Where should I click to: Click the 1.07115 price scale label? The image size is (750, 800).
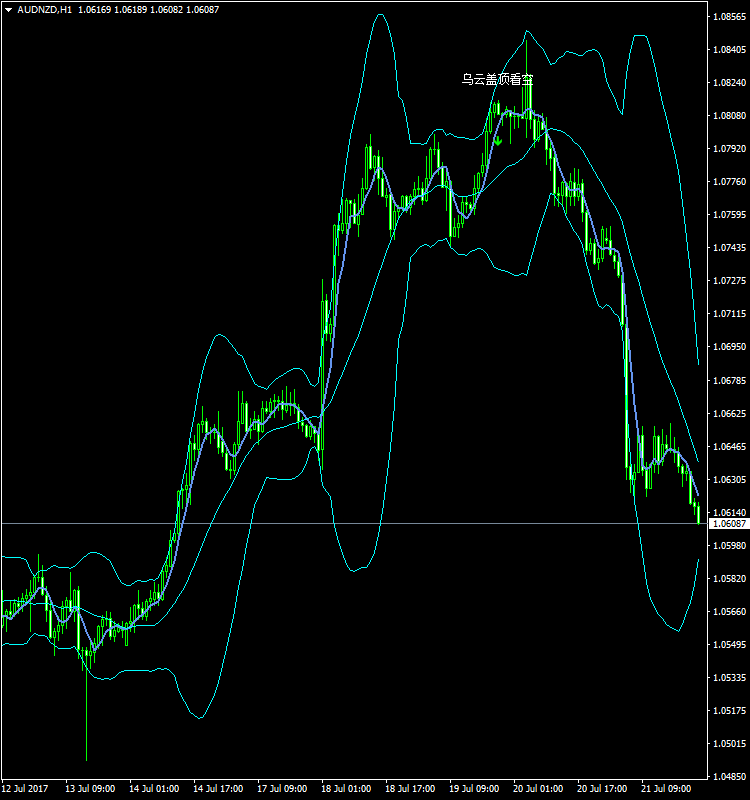tap(730, 314)
